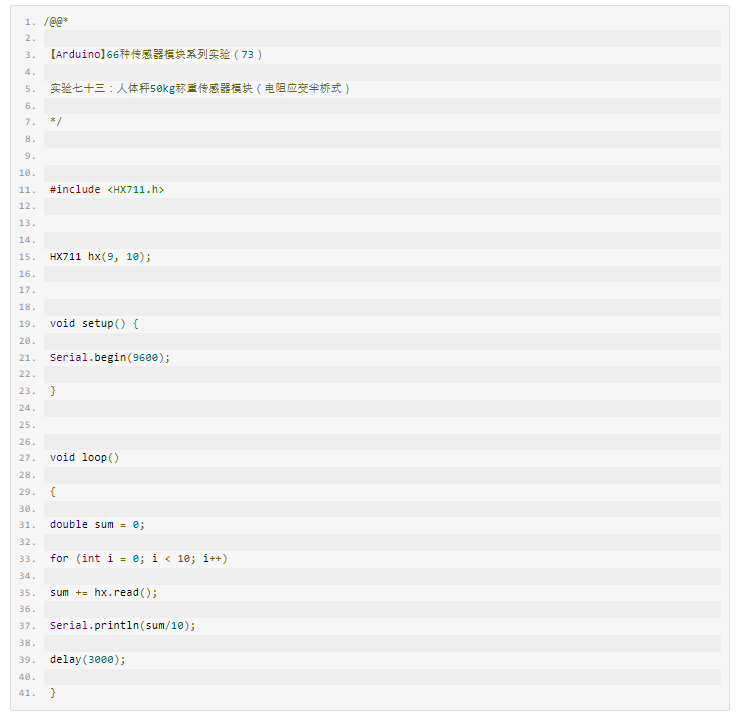Click the closing brace on line 23
This screenshot has height=717, width=750.
[53, 391]
